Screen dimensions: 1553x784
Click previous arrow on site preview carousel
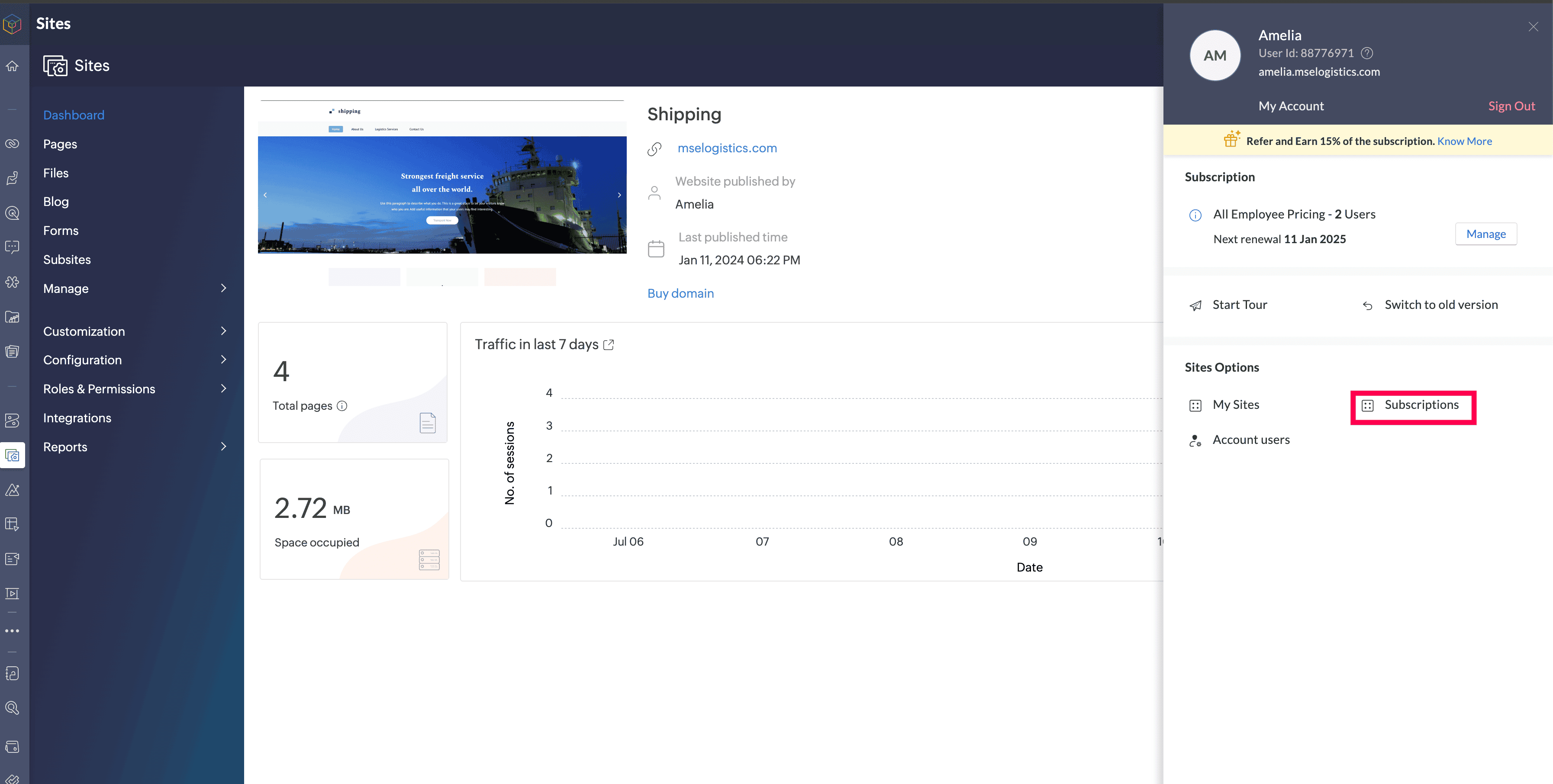click(x=265, y=195)
